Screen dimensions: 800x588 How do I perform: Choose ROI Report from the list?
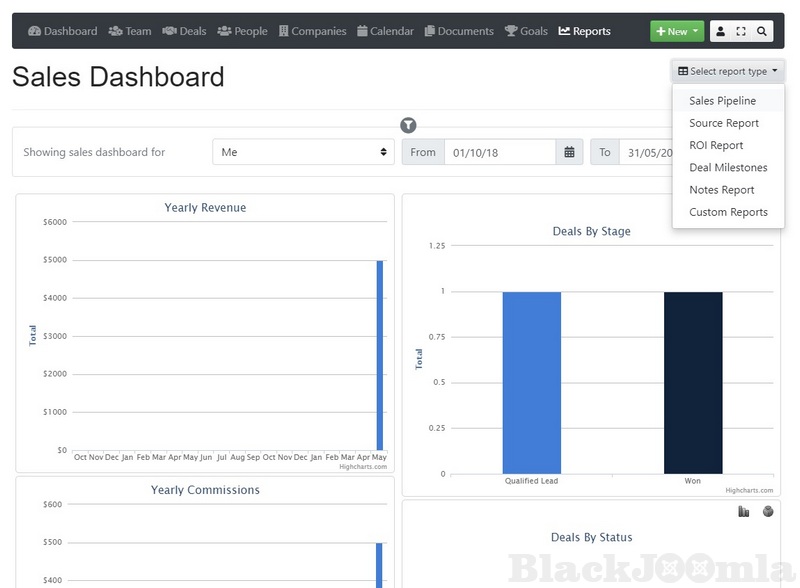tap(716, 145)
